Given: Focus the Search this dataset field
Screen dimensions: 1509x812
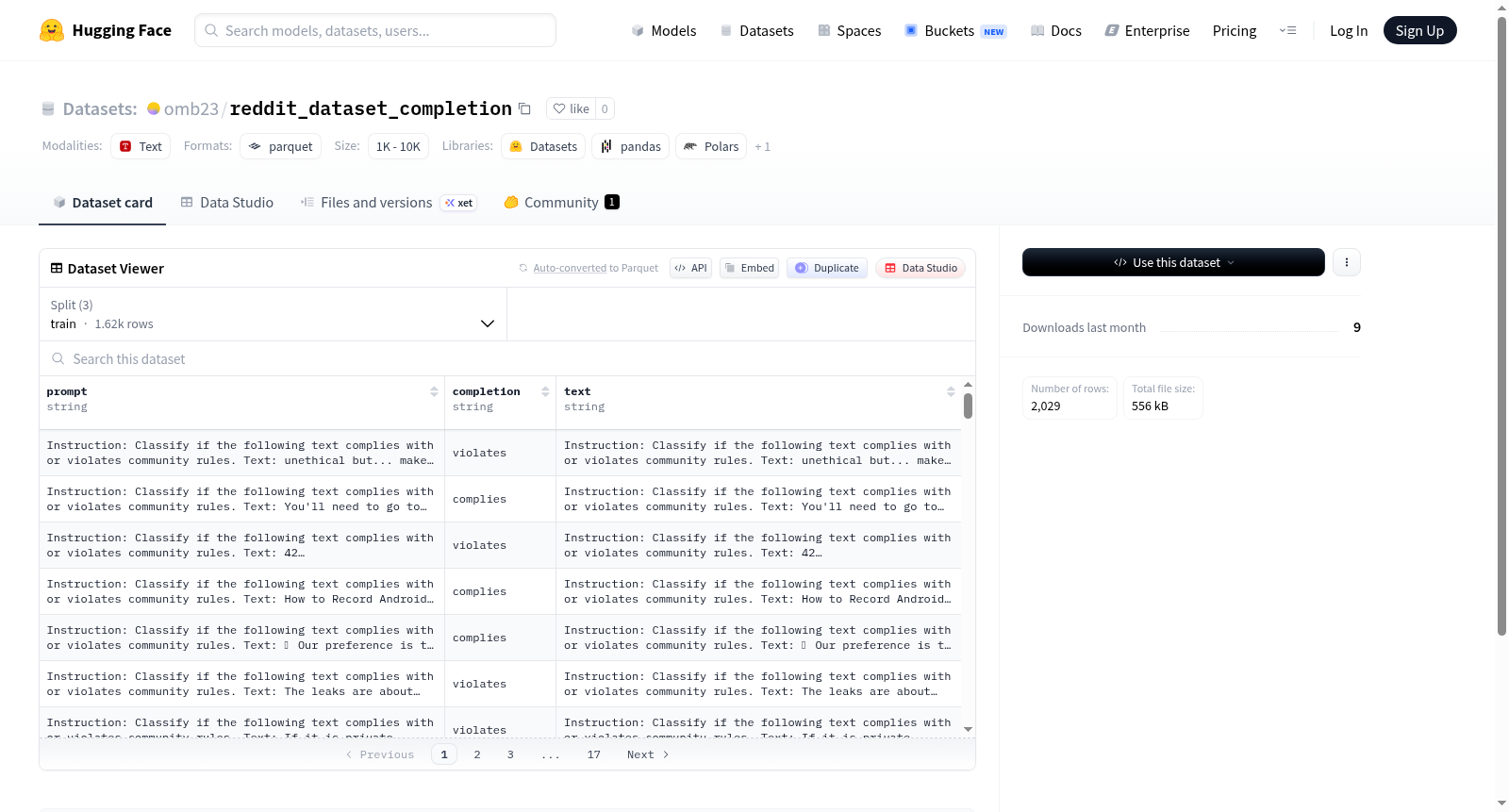Looking at the screenshot, I should pos(507,358).
